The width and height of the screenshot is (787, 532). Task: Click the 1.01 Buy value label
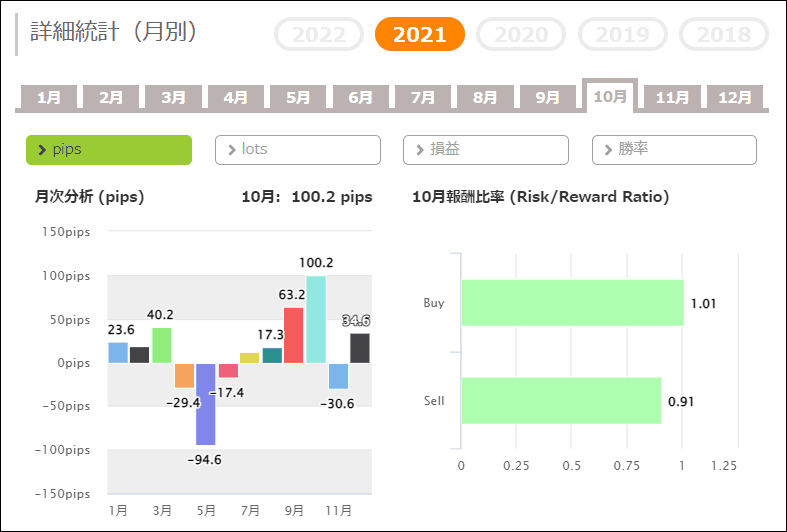(703, 304)
